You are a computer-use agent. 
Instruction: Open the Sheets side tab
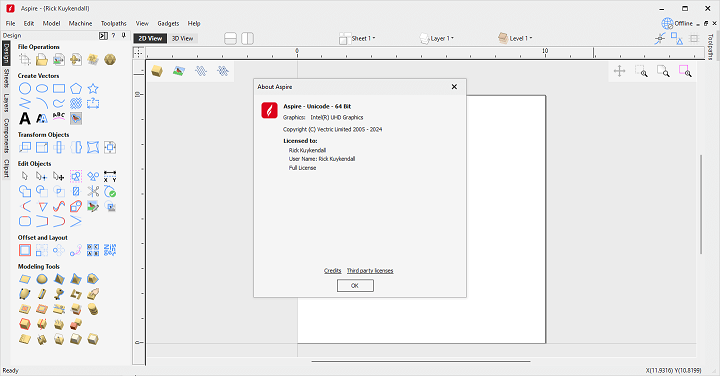click(x=6, y=78)
